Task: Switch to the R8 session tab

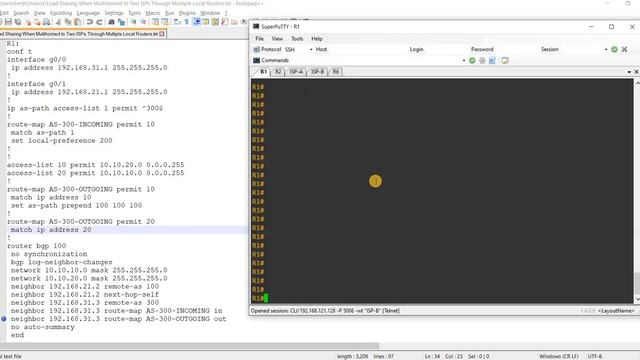Action: 336,72
